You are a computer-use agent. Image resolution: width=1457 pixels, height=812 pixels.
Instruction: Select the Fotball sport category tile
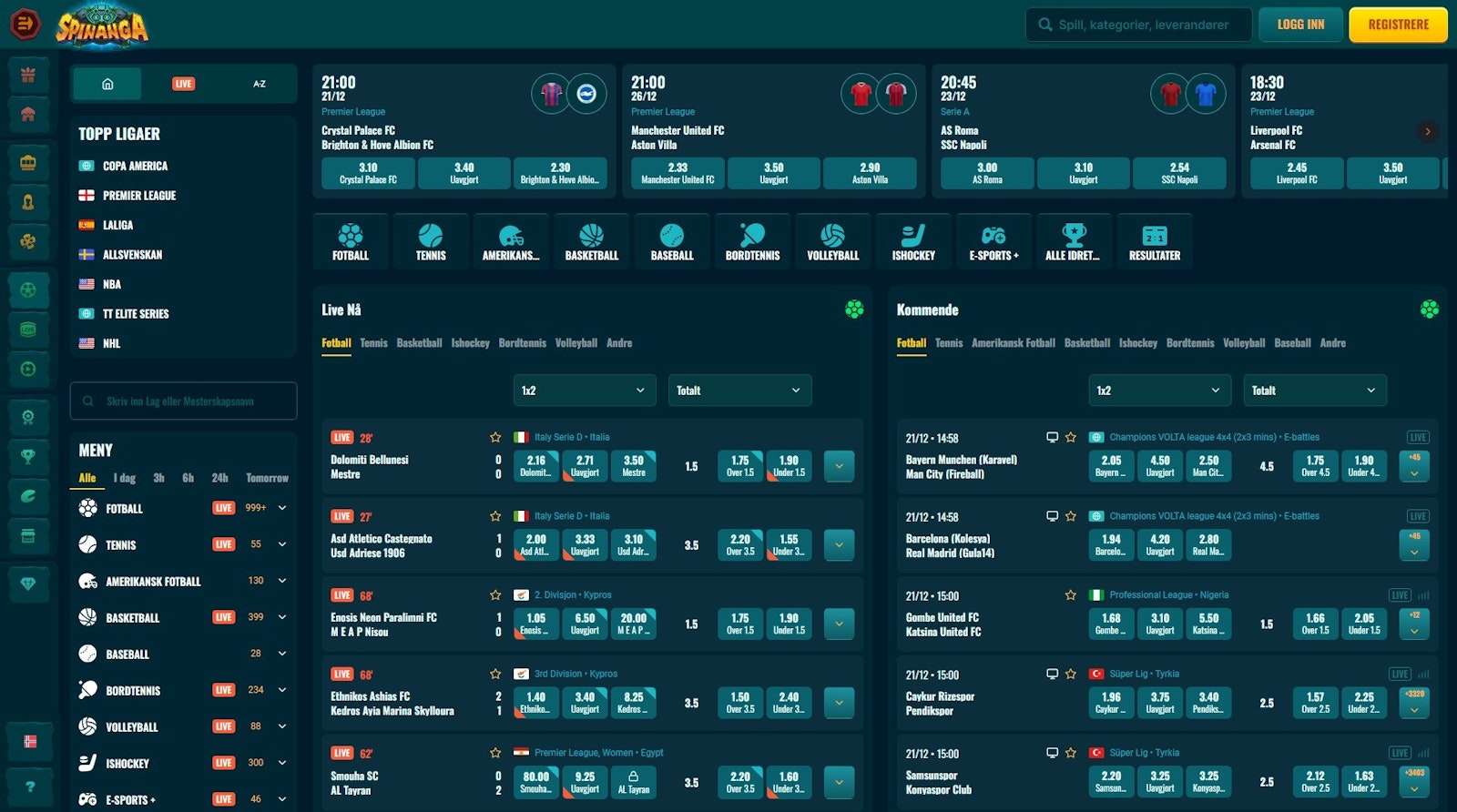351,241
